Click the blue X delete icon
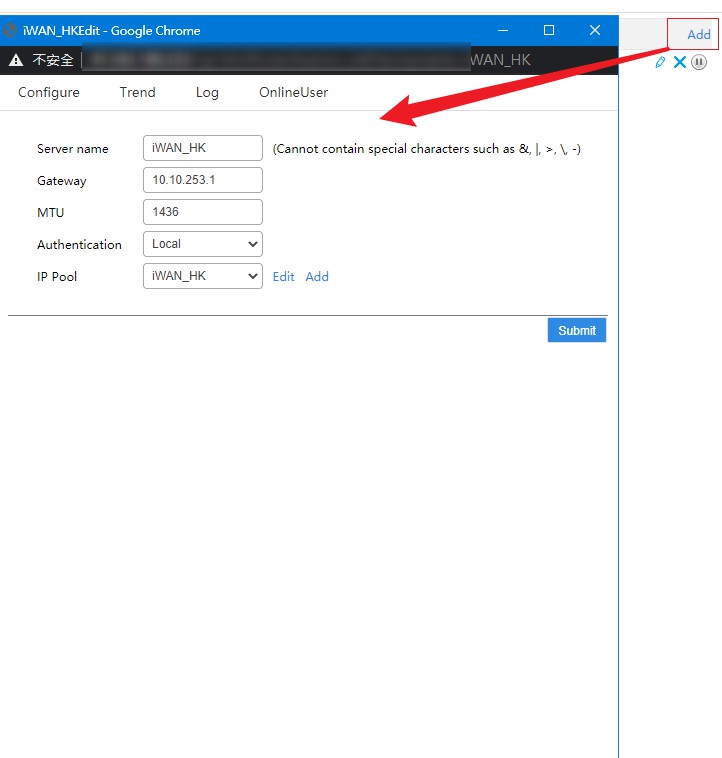This screenshot has width=722, height=758. [x=680, y=62]
